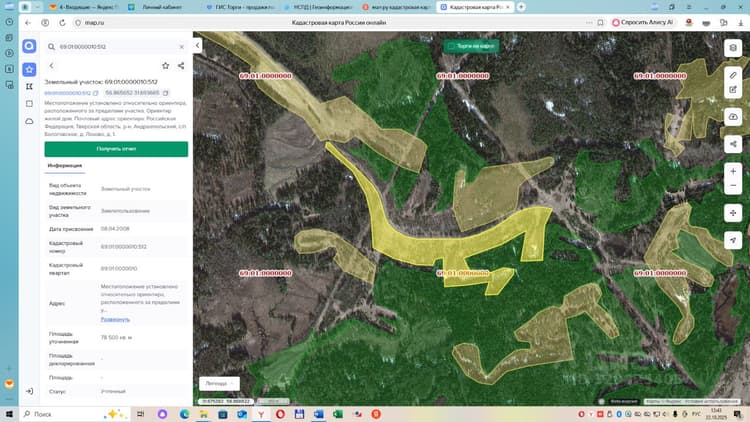The height and width of the screenshot is (422, 750).
Task: Select the edit drawing tool on map
Action: tap(733, 90)
